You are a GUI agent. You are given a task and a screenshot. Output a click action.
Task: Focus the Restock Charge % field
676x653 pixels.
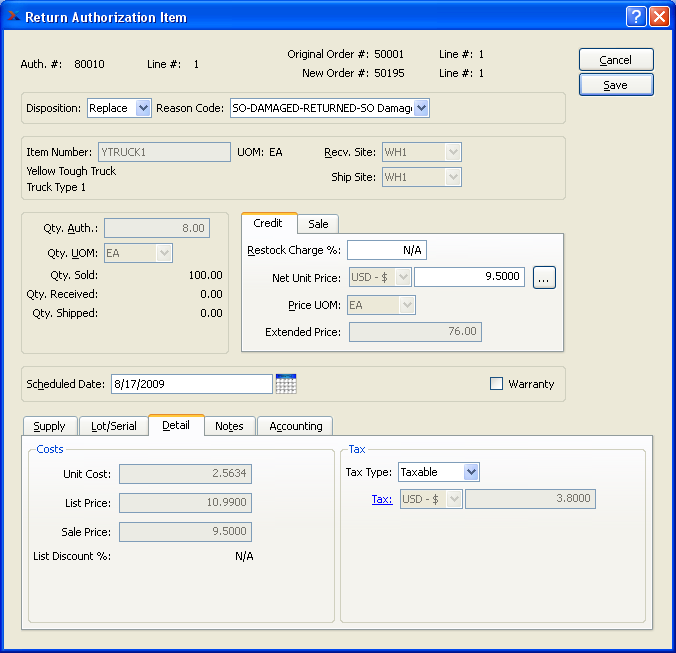[386, 250]
